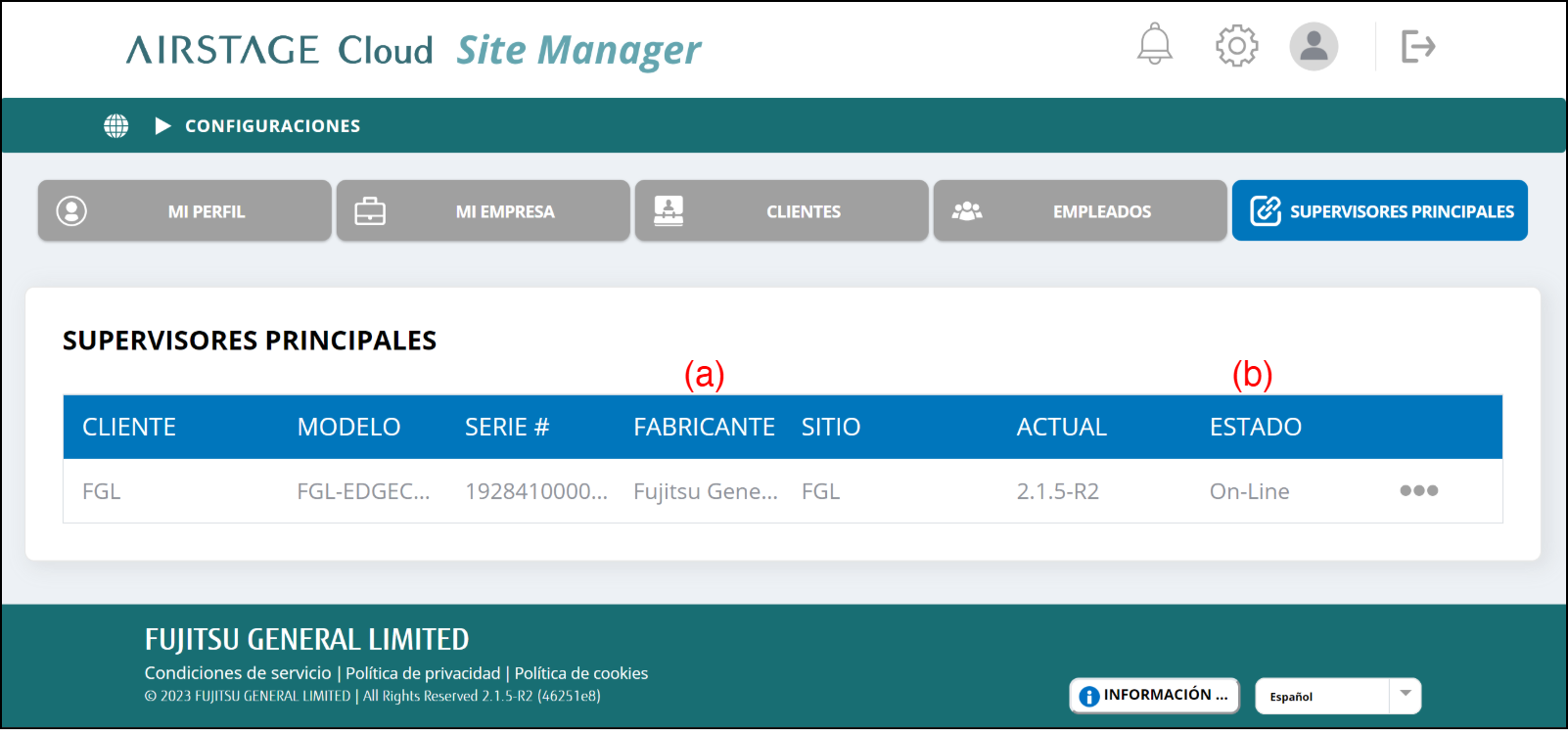Open the Política de cookies link
The height and width of the screenshot is (730, 1568).
point(581,673)
